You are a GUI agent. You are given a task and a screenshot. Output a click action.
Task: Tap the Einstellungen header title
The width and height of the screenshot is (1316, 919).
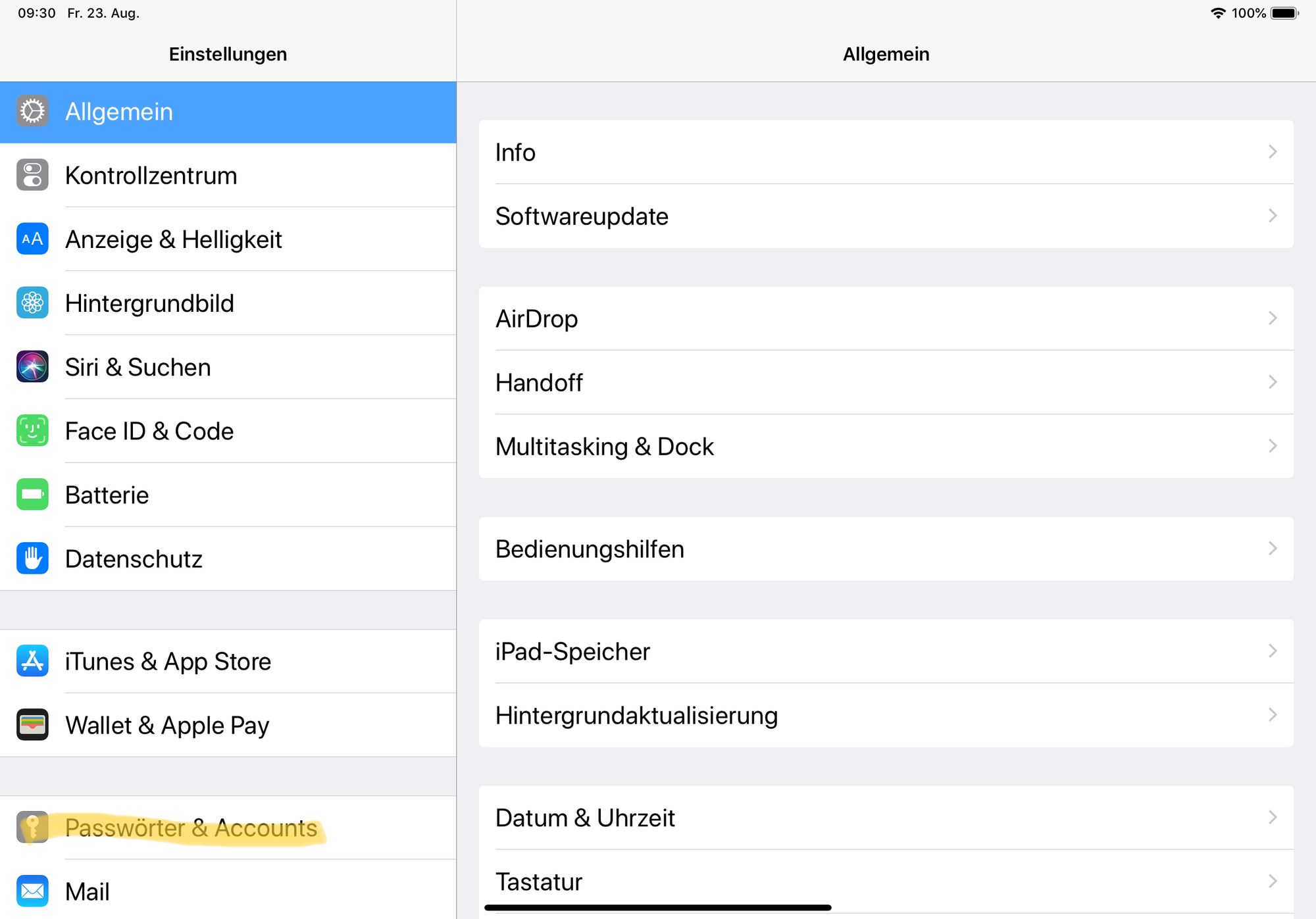(x=228, y=54)
